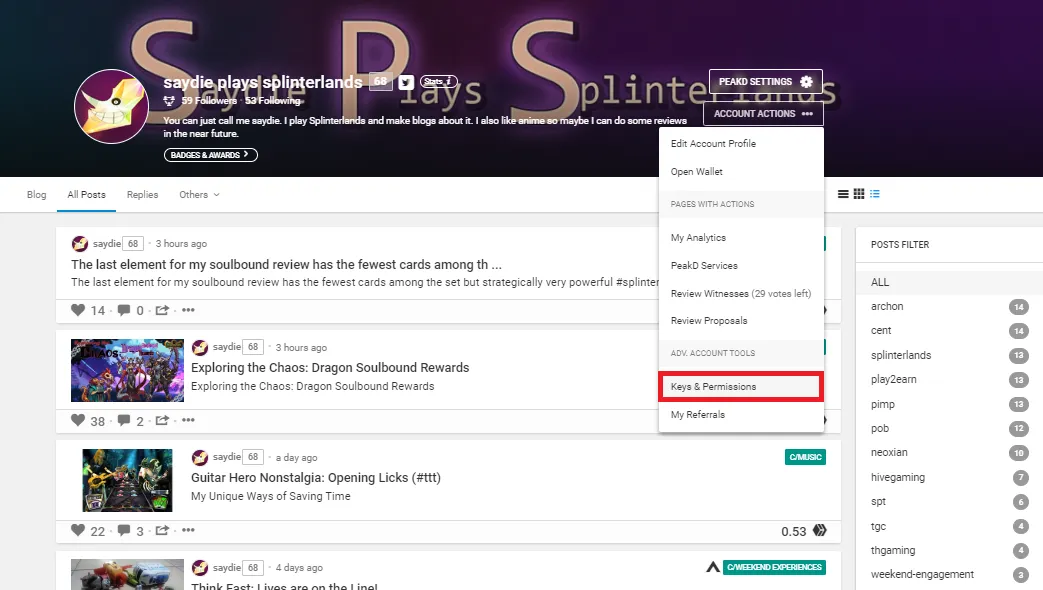Open Exploring the Chaos: Dragon Soulbound Rewards title
This screenshot has width=1043, height=590.
click(330, 368)
